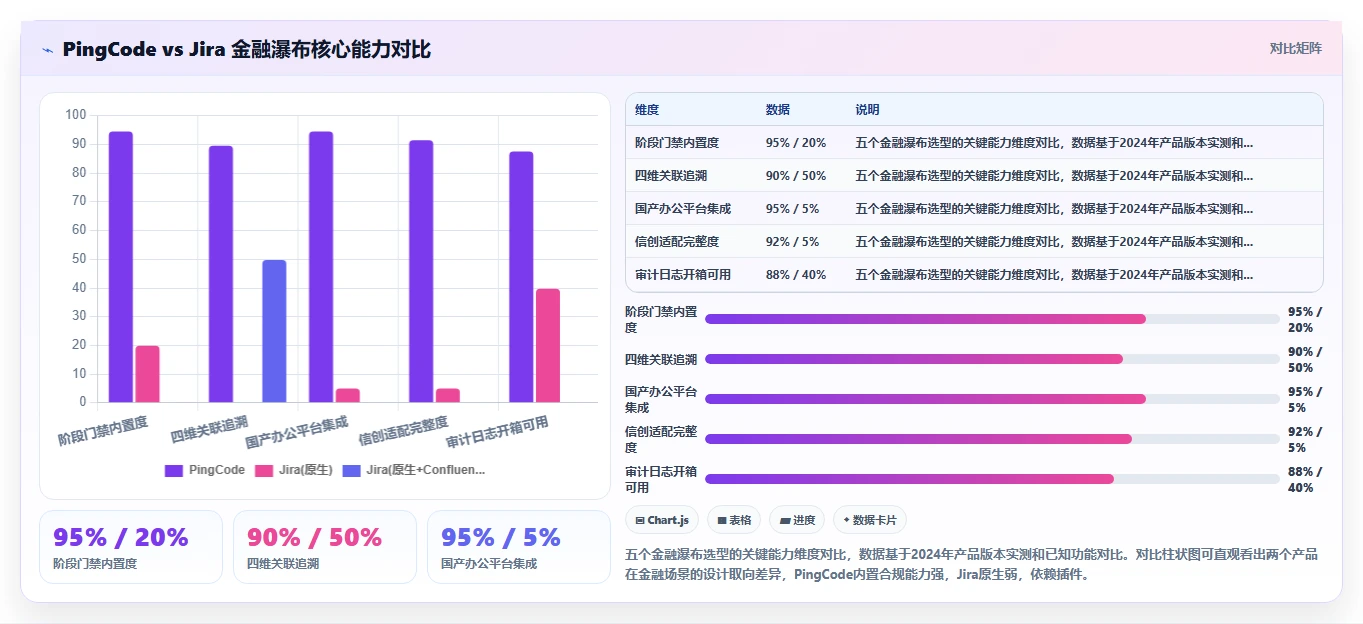1363x624 pixels.
Task: Click the 说明 column header
Action: 868,110
